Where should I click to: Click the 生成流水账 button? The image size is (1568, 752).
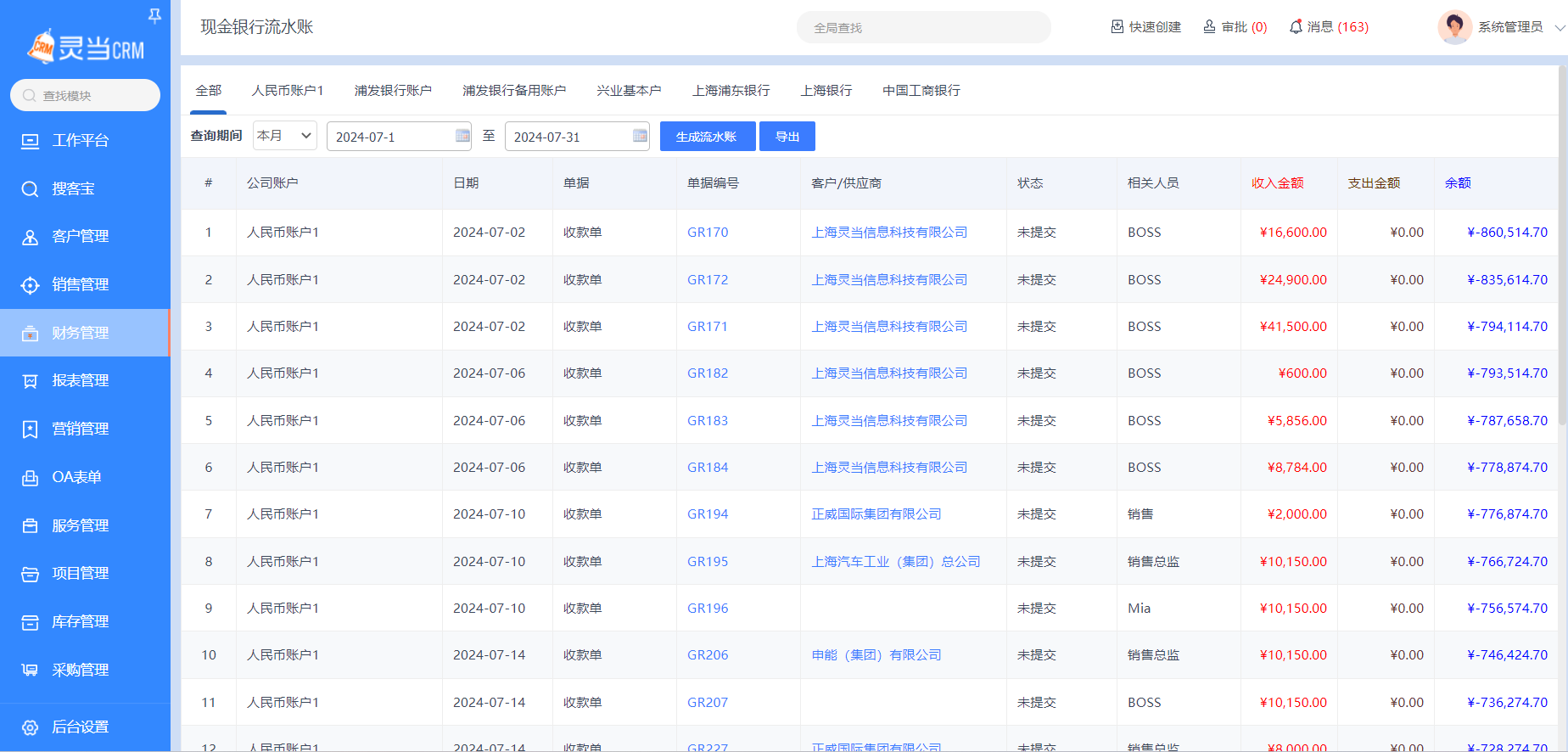(708, 137)
